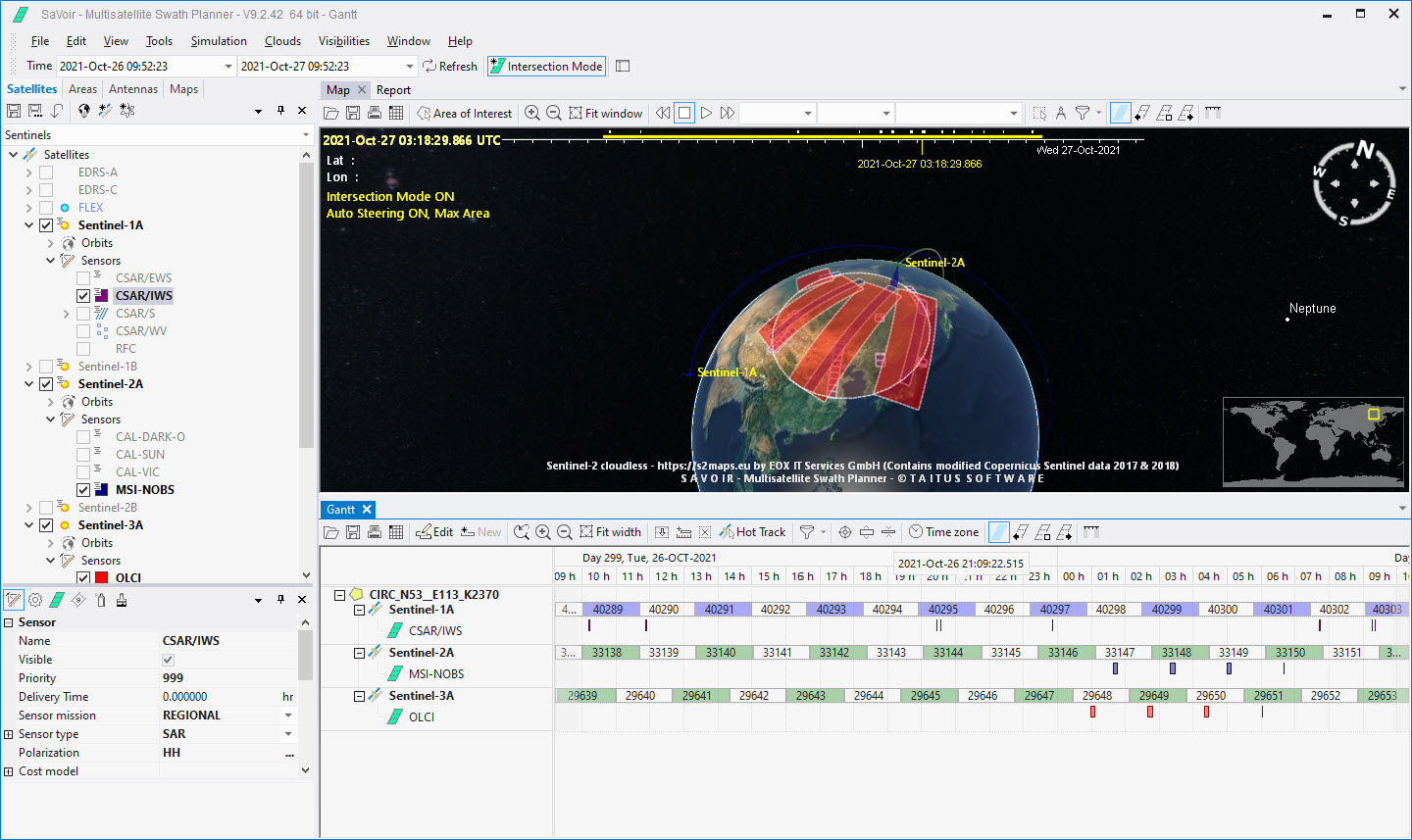Switch to the Antennas tab
Viewport: 1412px width, 840px height.
point(132,89)
